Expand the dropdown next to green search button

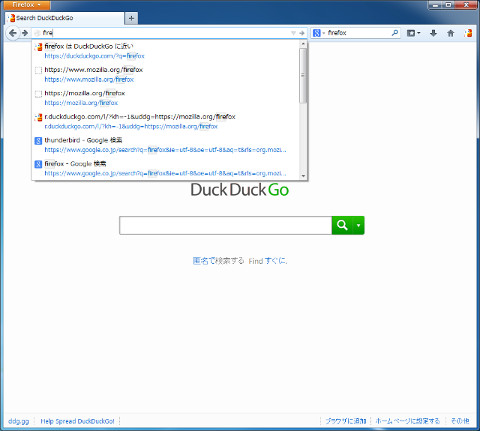coord(359,225)
